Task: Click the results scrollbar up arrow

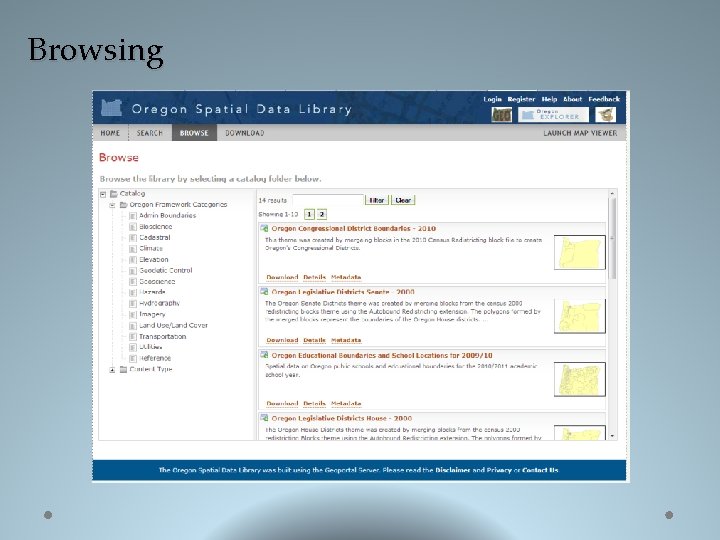Action: (x=612, y=194)
